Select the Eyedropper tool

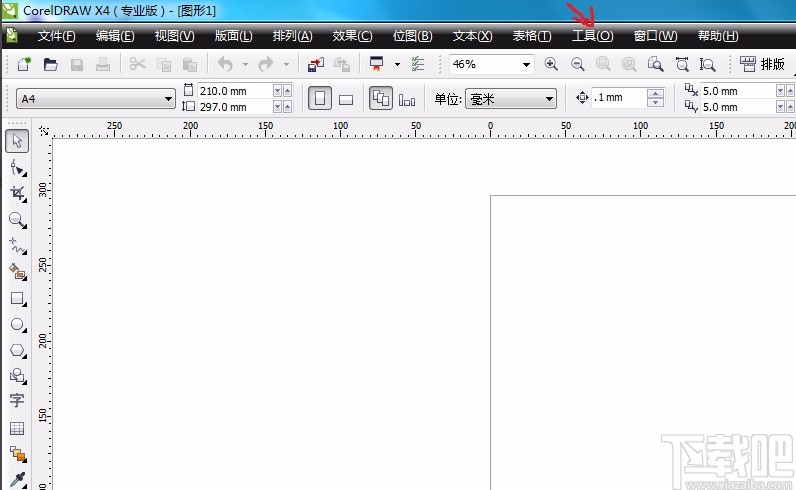(x=17, y=479)
